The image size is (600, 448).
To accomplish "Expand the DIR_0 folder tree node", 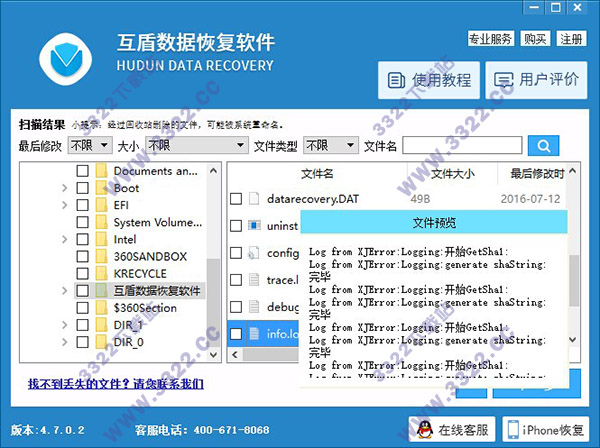I will click(x=64, y=342).
